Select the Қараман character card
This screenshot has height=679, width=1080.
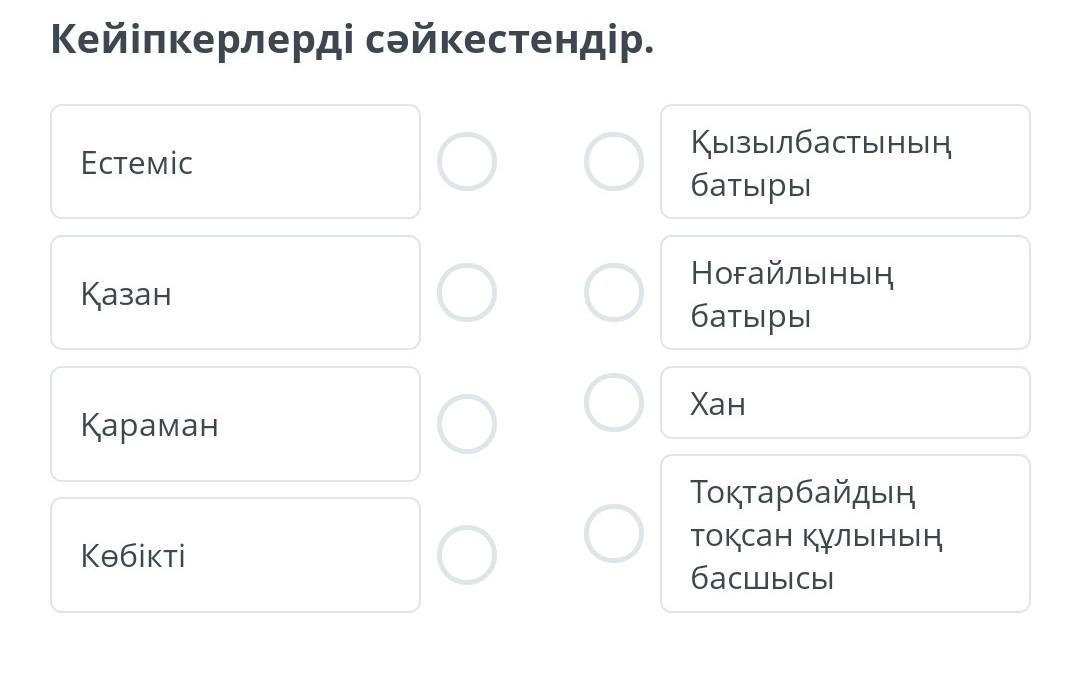pyautogui.click(x=235, y=424)
